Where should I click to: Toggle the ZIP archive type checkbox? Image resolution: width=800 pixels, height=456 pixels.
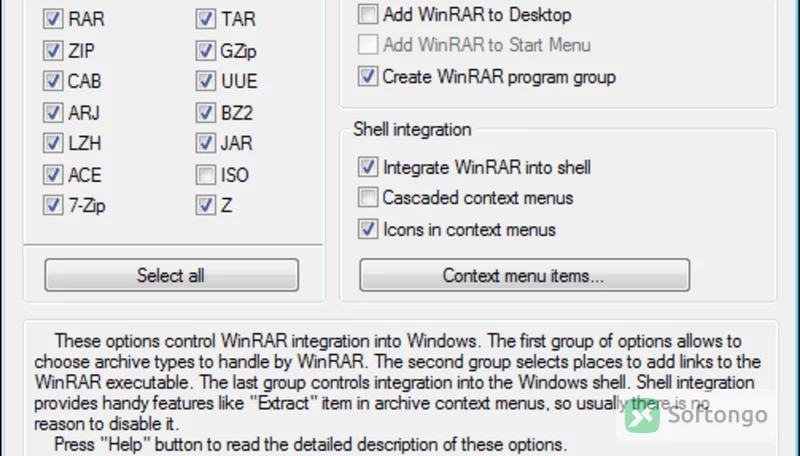53,50
